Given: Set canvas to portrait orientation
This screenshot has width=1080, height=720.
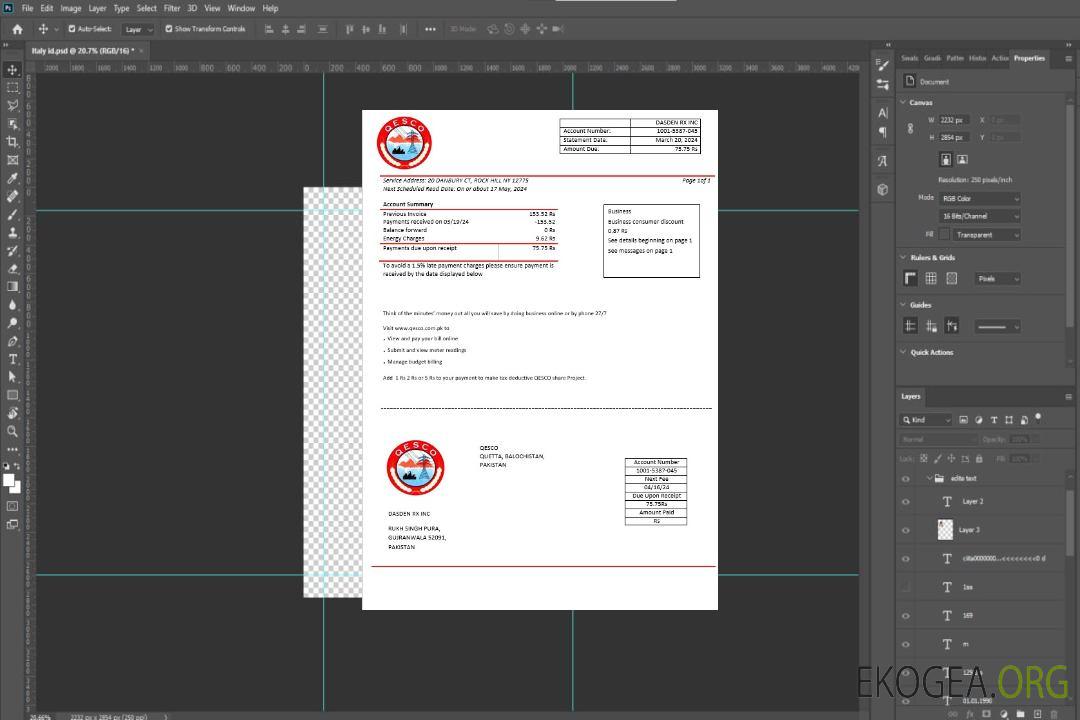Looking at the screenshot, I should coord(946,160).
